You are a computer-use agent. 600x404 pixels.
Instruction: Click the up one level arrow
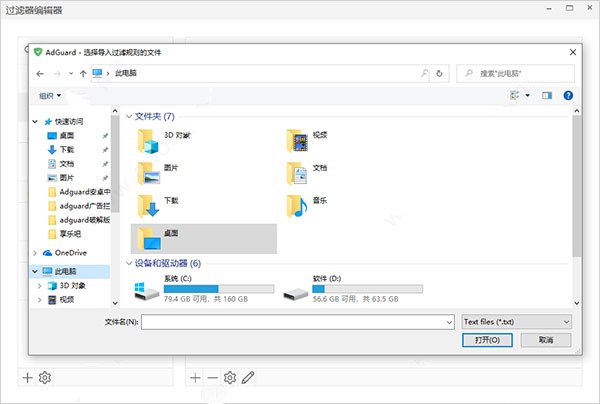(82, 73)
